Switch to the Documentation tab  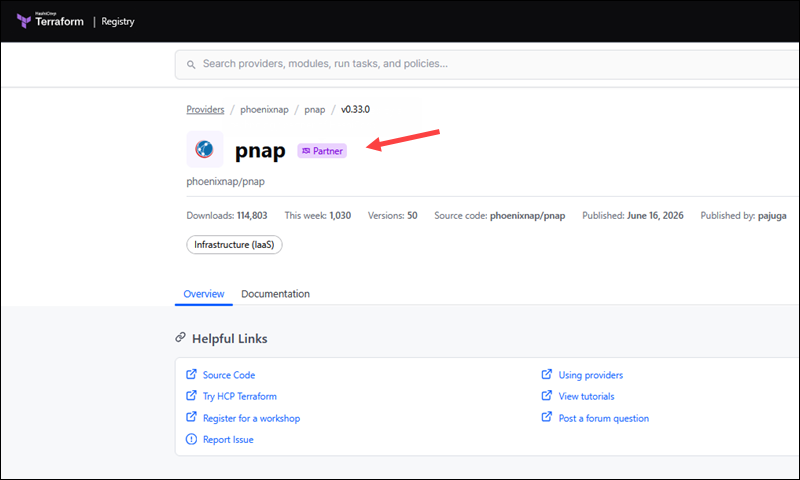(276, 294)
